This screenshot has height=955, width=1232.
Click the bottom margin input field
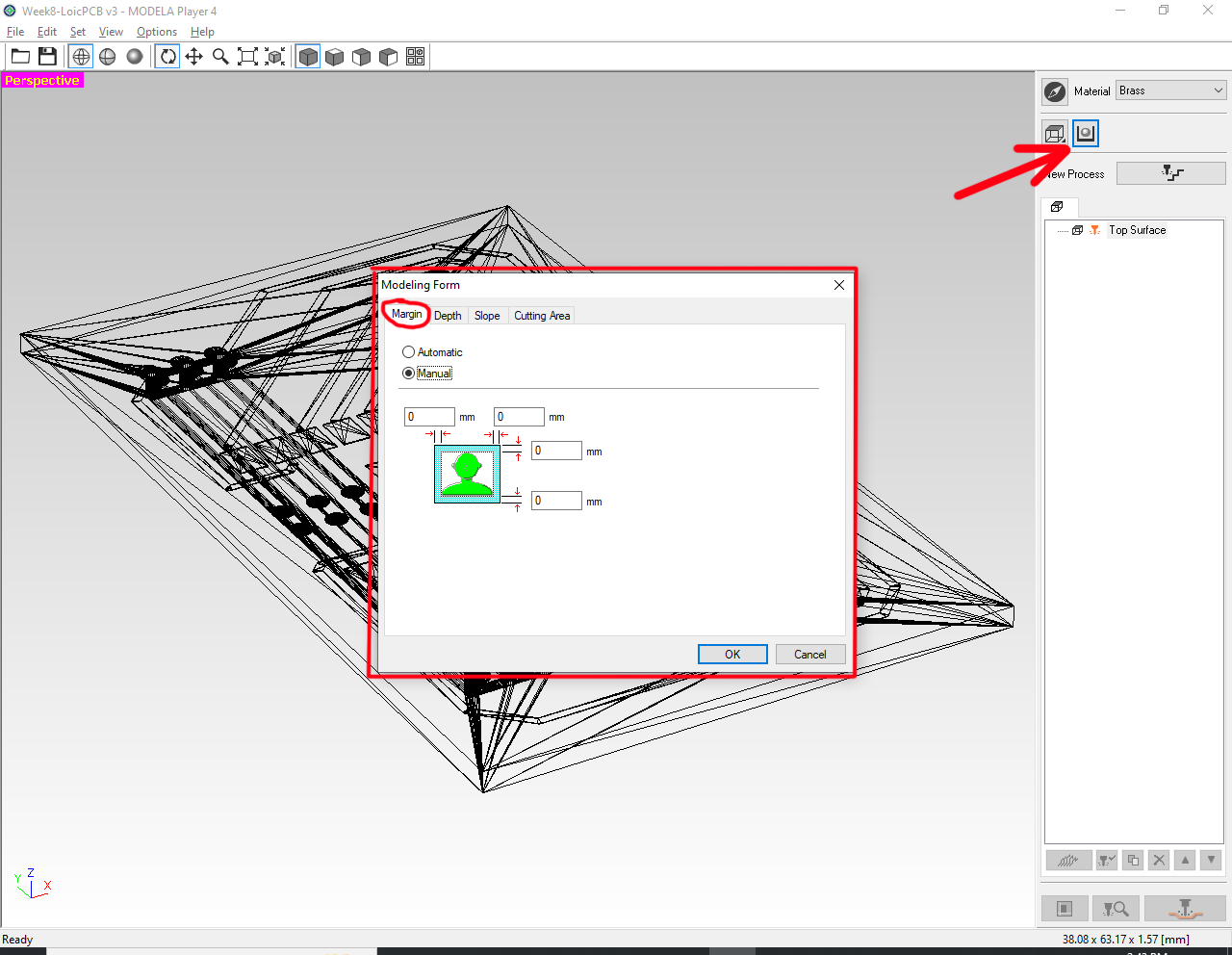(x=556, y=501)
